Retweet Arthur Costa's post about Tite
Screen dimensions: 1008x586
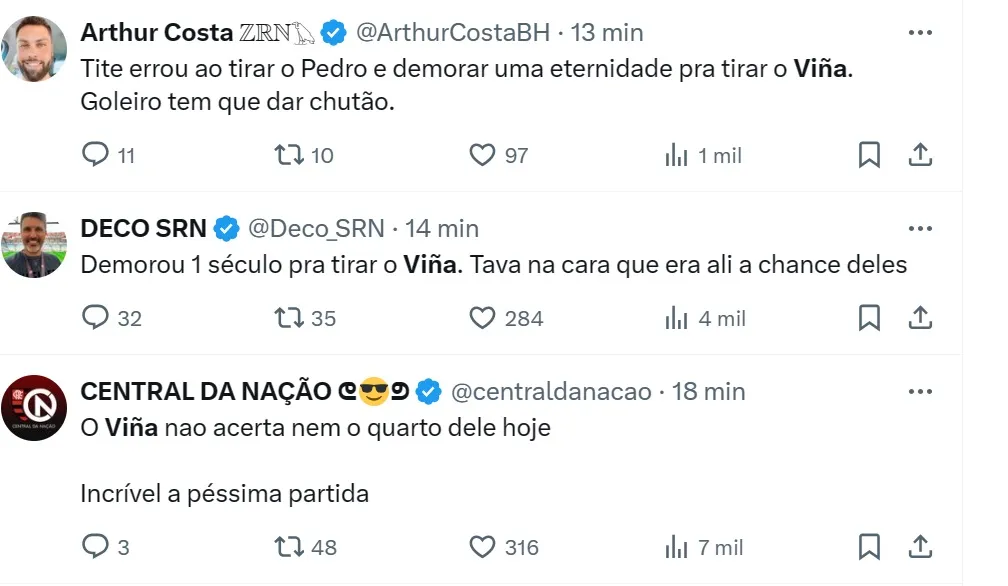pyautogui.click(x=289, y=155)
